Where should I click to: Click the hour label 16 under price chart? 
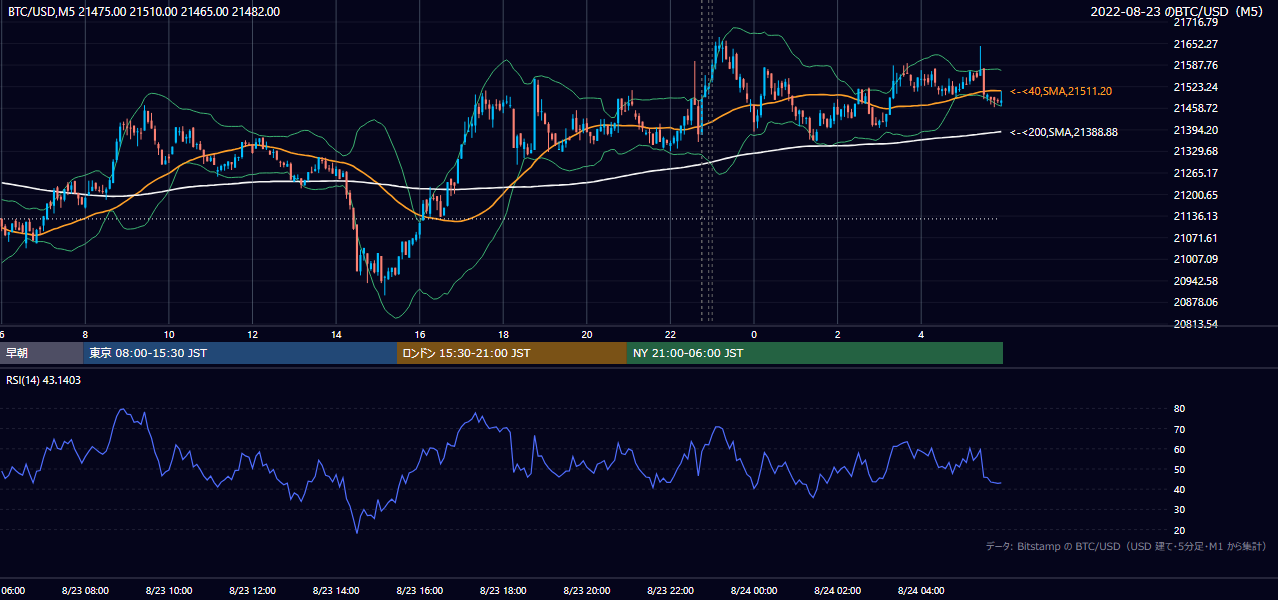(420, 335)
